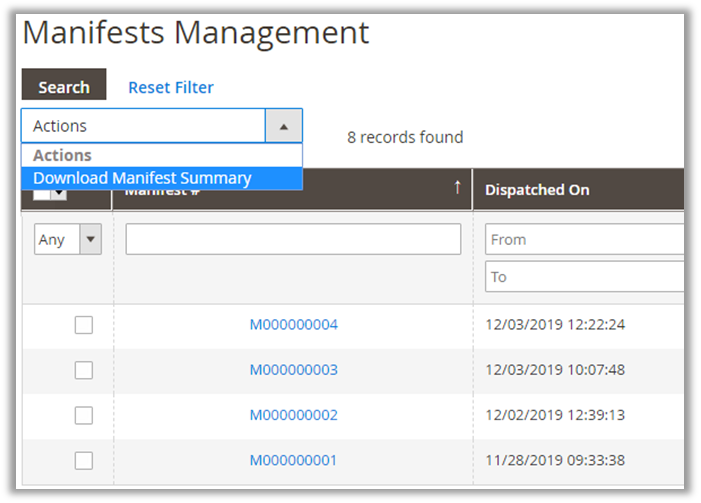Image resolution: width=701 pixels, height=503 pixels.
Task: Sort by the Dispatched On column header
Action: coord(537,190)
